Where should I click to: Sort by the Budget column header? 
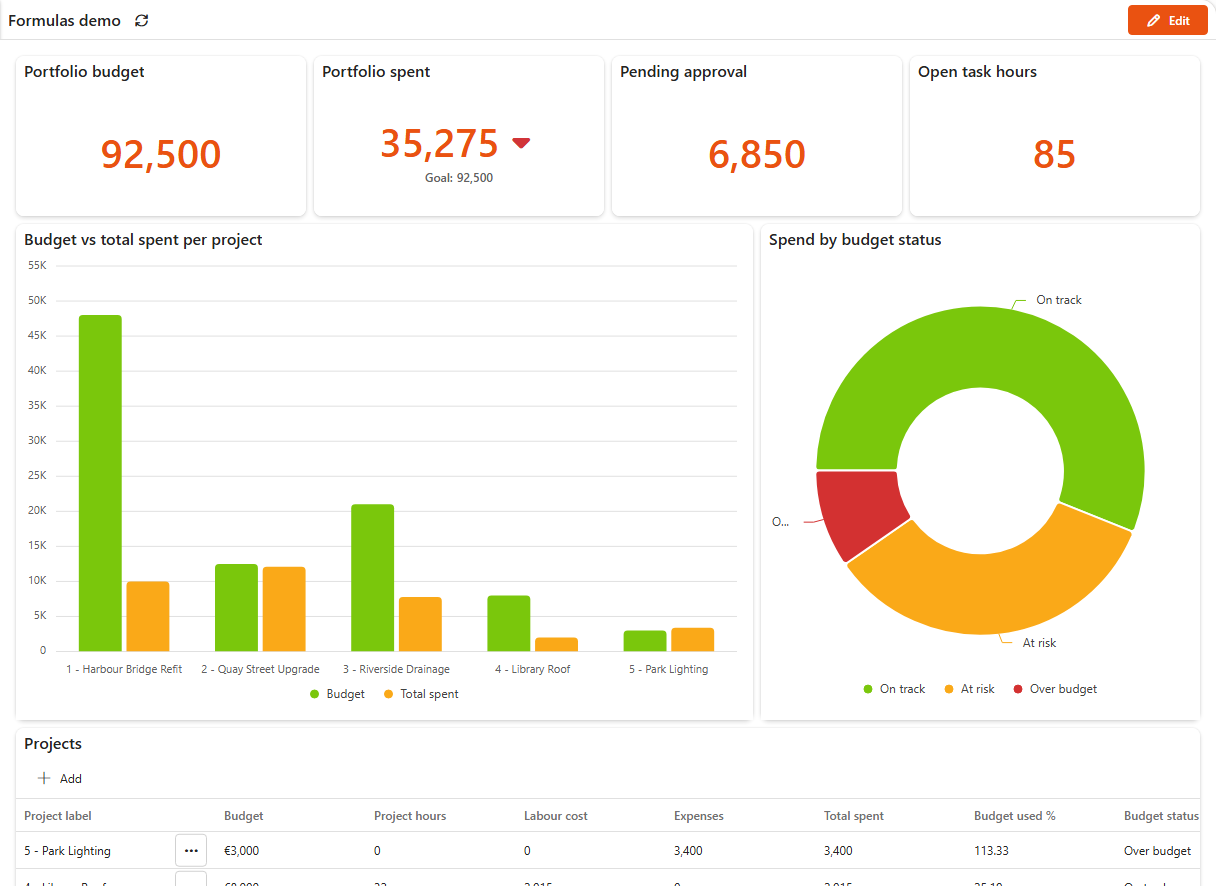244,816
